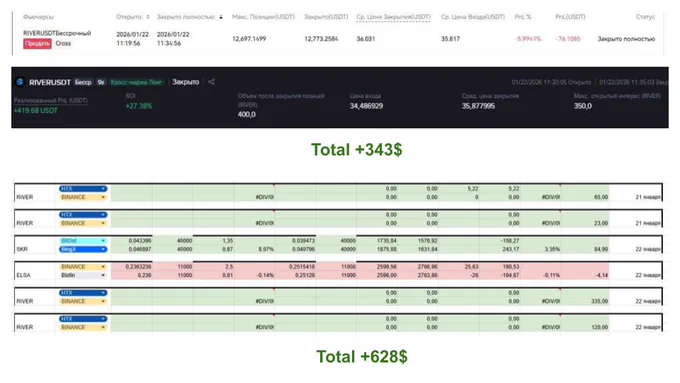
Task: Click the -4,14 result cell
Action: [x=601, y=275]
